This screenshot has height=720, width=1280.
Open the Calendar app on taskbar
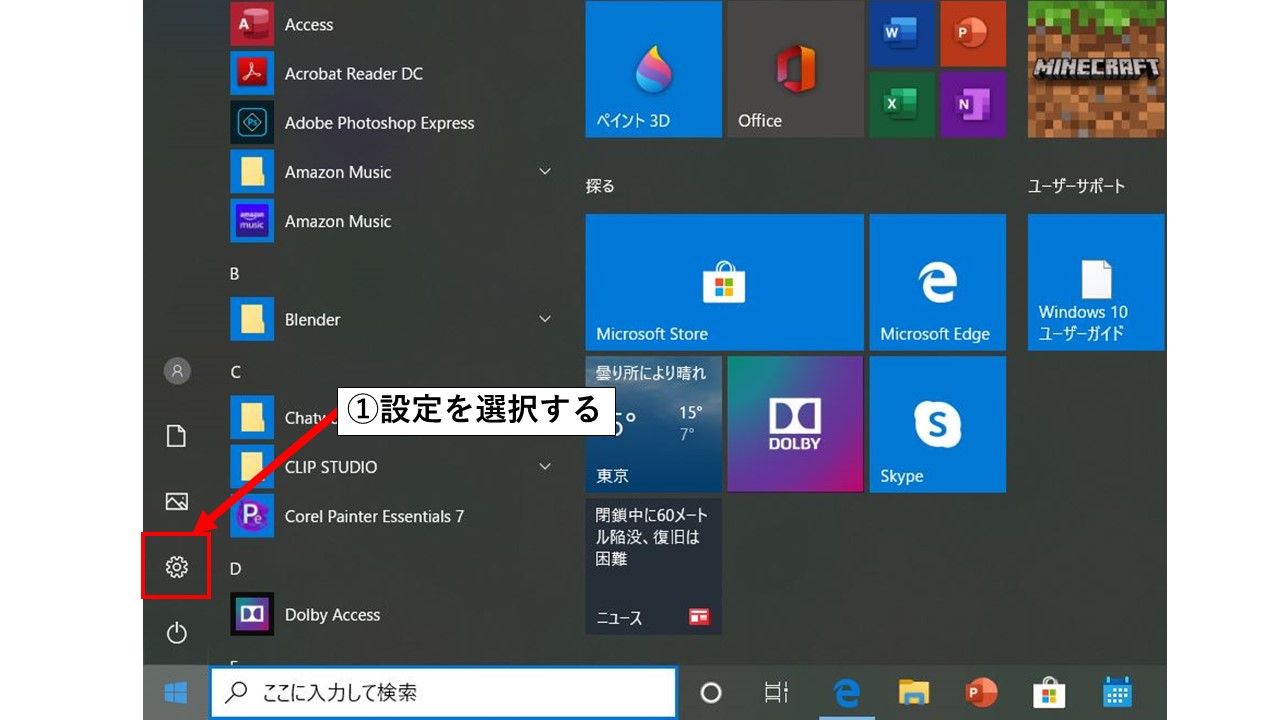(x=1116, y=692)
